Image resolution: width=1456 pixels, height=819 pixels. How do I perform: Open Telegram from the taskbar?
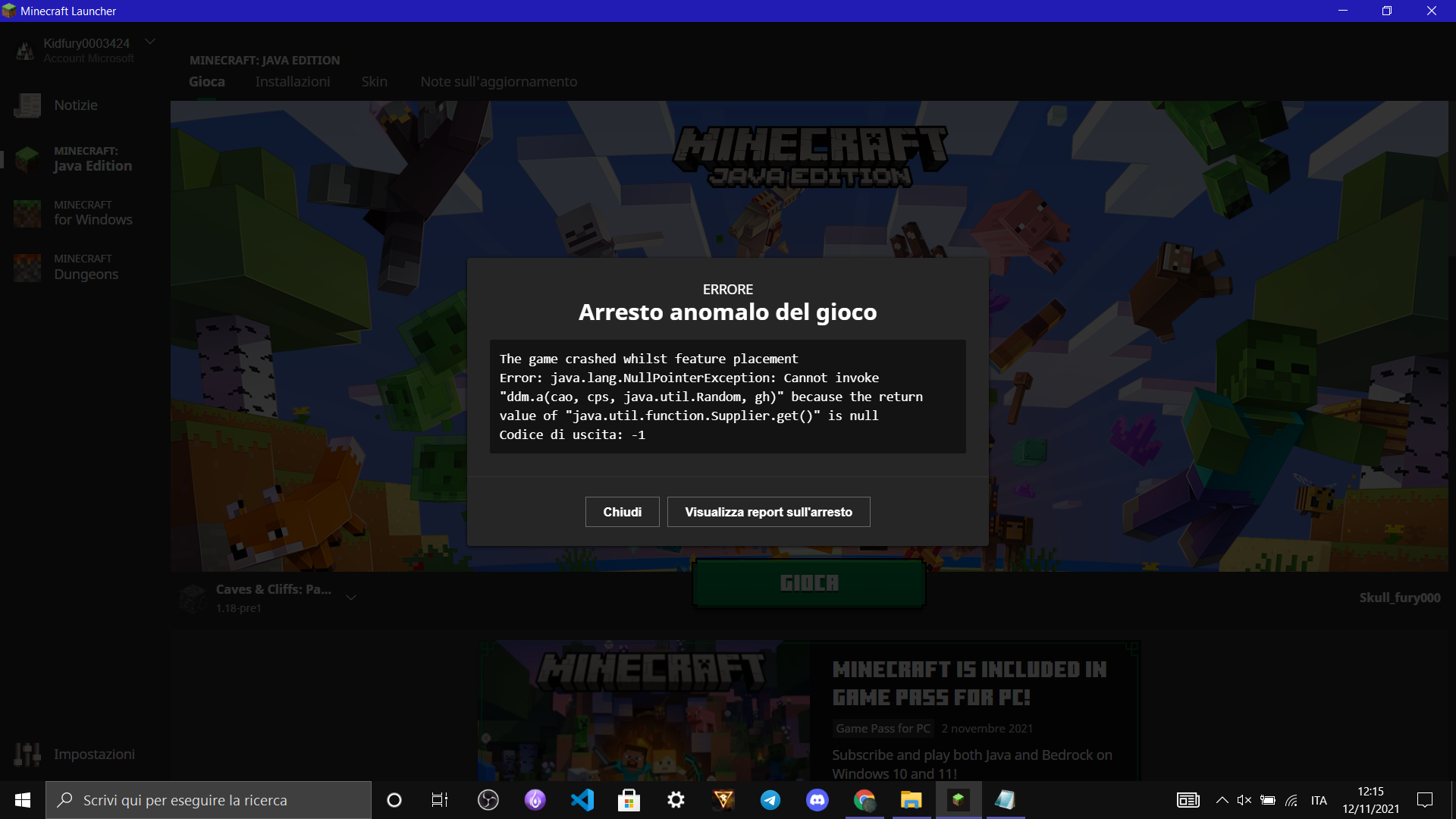770,800
